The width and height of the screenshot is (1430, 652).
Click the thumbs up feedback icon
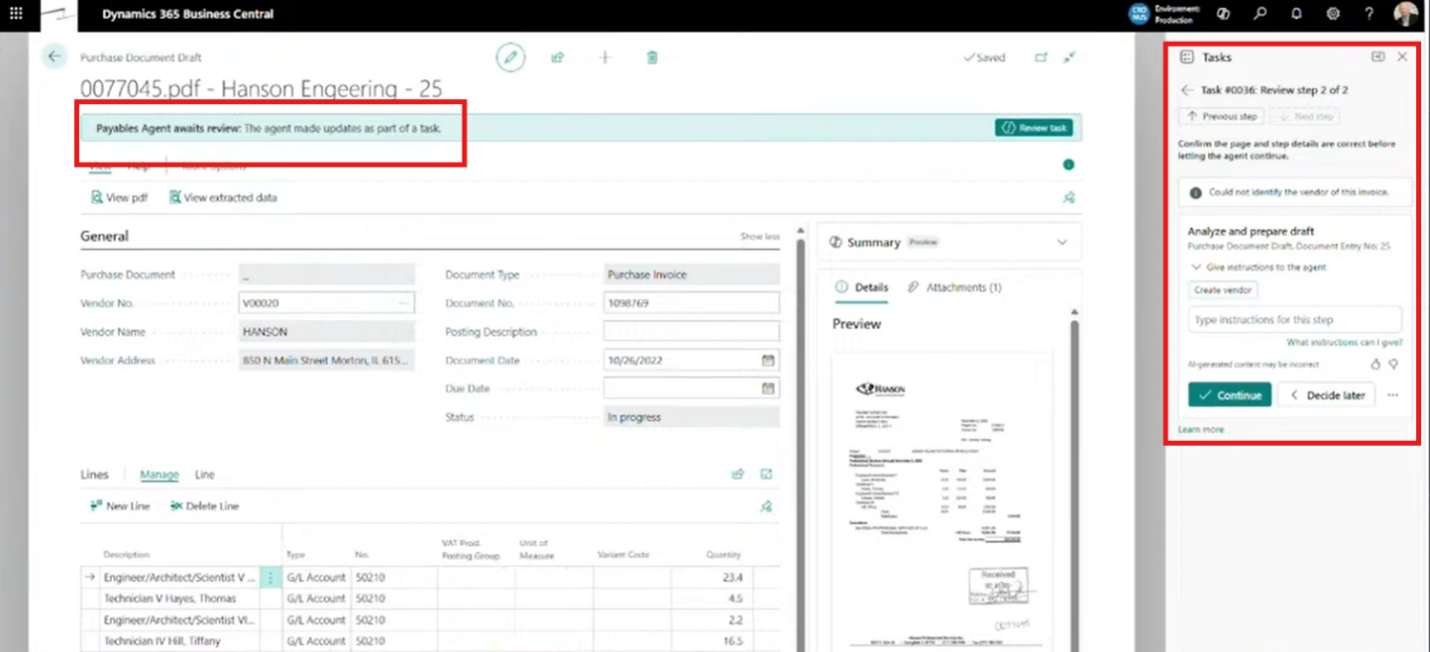click(1375, 365)
